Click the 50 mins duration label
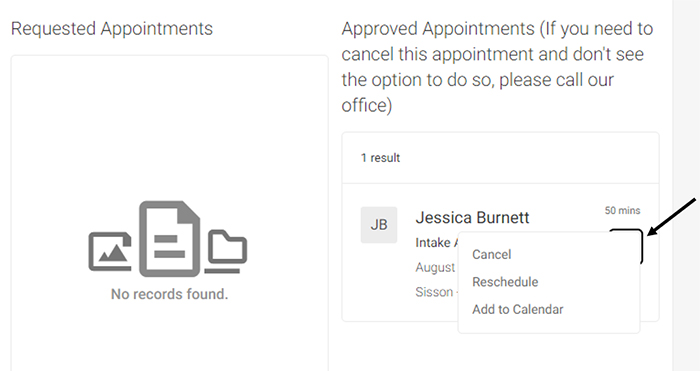The width and height of the screenshot is (700, 371). pos(622,210)
